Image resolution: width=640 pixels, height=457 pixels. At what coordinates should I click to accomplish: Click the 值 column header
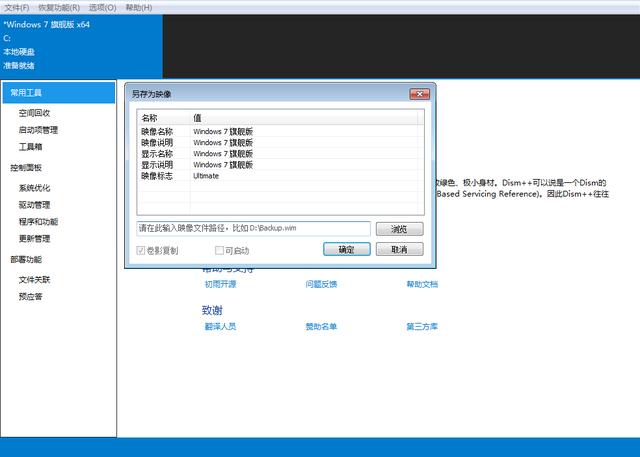click(x=304, y=118)
